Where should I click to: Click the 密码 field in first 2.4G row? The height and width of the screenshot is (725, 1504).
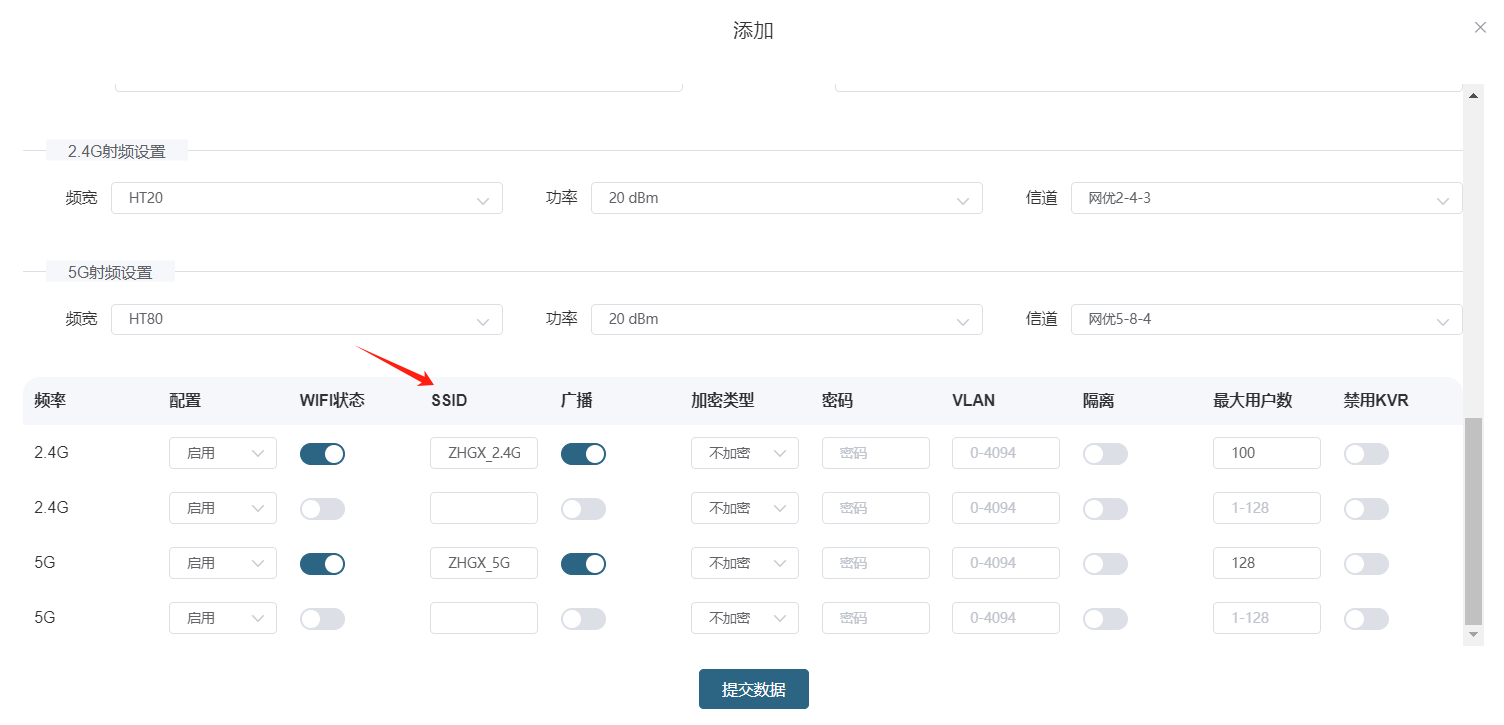pos(875,454)
